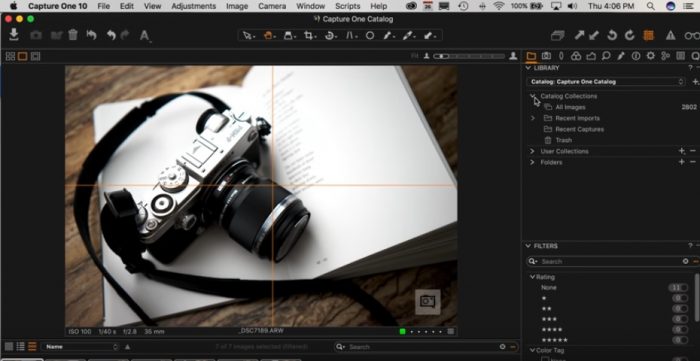Open the Color three-circles tool tab
Image resolution: width=700 pixels, height=361 pixels.
pyautogui.click(x=576, y=56)
